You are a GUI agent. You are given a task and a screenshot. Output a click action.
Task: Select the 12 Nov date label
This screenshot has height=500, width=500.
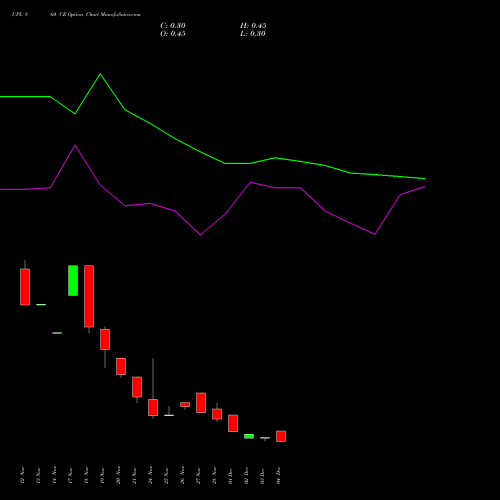[x=23, y=475]
